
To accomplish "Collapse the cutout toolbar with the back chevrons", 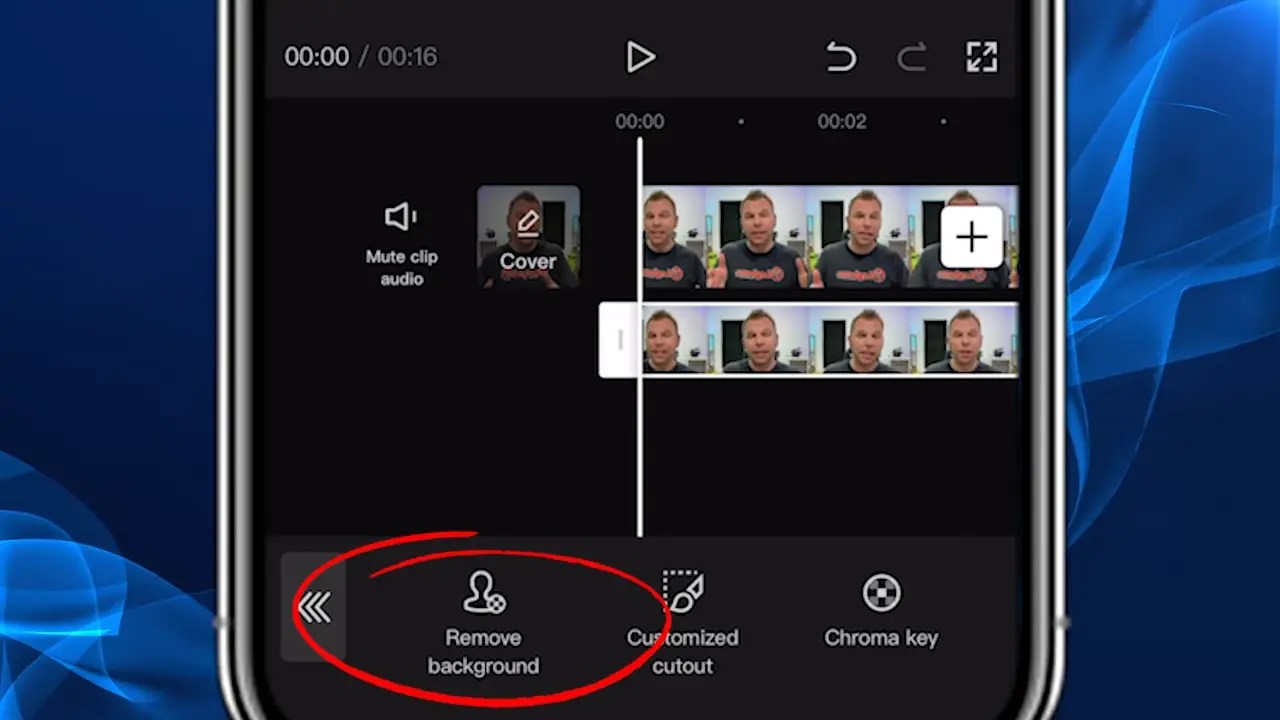I will (x=315, y=606).
